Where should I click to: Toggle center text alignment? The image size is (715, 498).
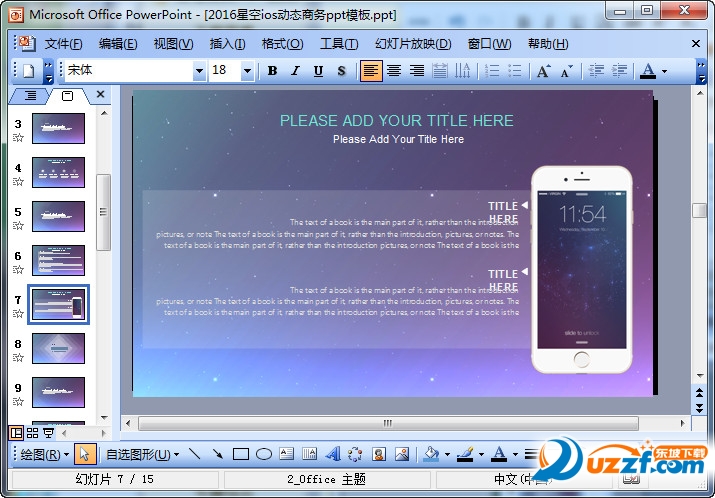tap(394, 71)
